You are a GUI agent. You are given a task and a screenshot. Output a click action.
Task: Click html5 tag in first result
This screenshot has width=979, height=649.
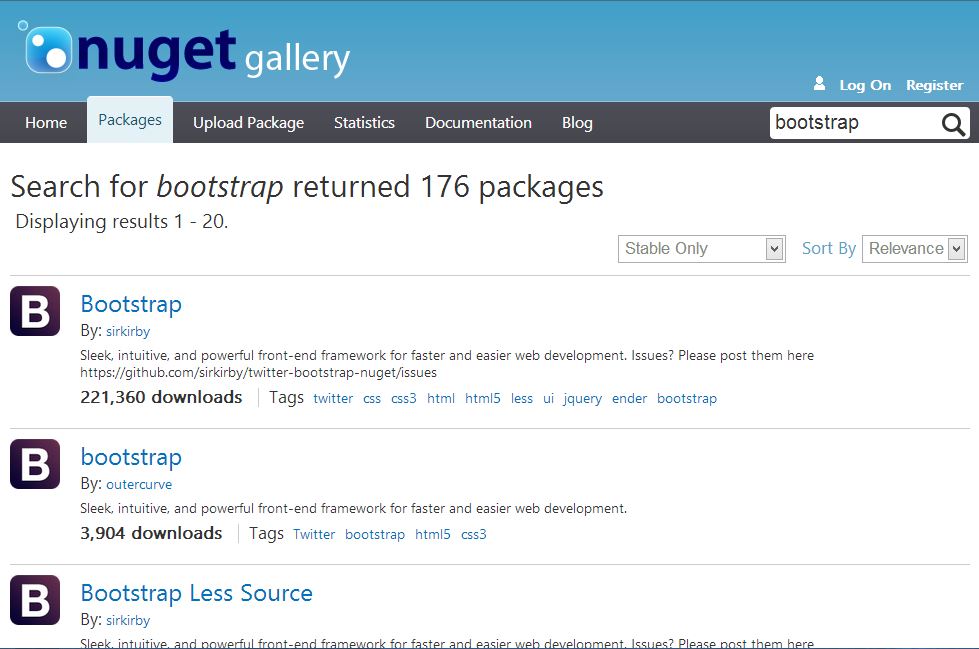click(x=483, y=399)
